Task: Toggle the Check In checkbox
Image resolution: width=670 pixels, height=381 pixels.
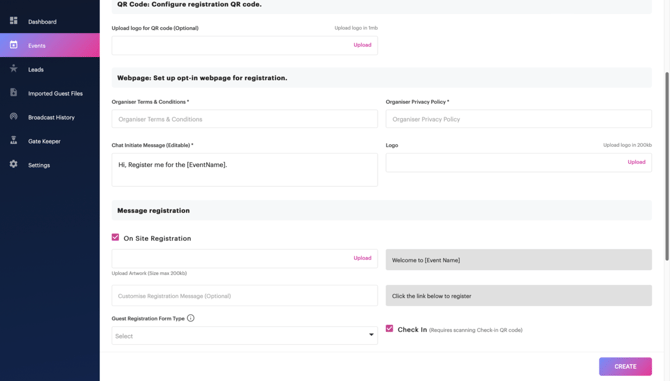Action: (x=389, y=328)
